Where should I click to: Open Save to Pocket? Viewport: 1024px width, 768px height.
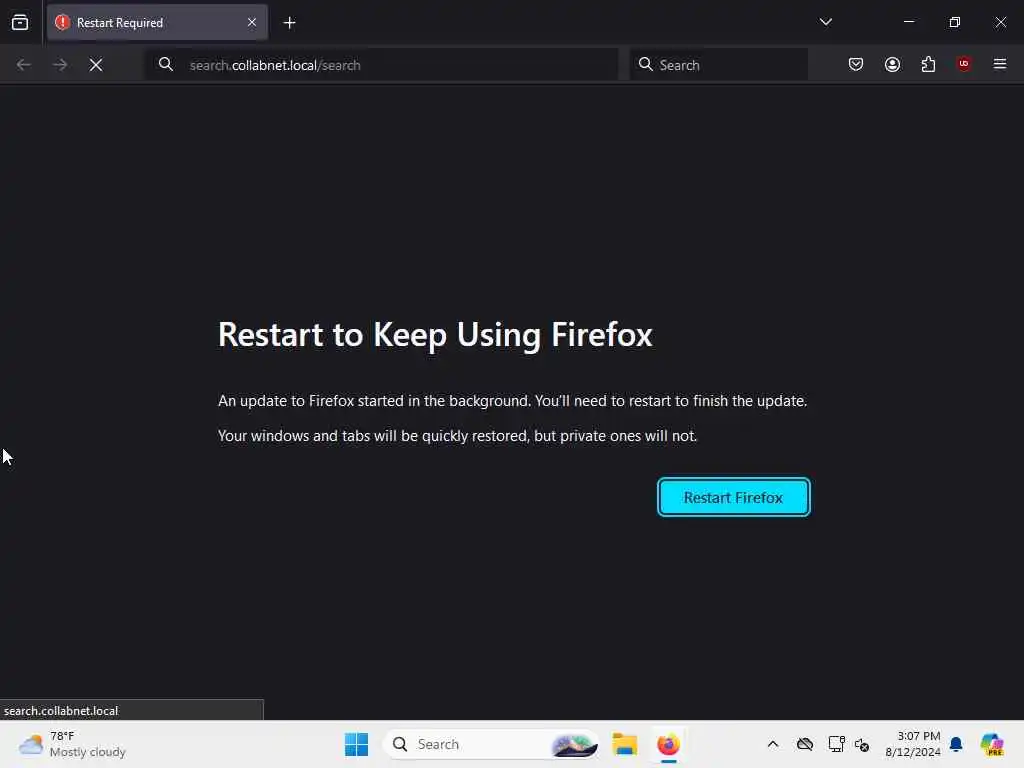pyautogui.click(x=856, y=65)
